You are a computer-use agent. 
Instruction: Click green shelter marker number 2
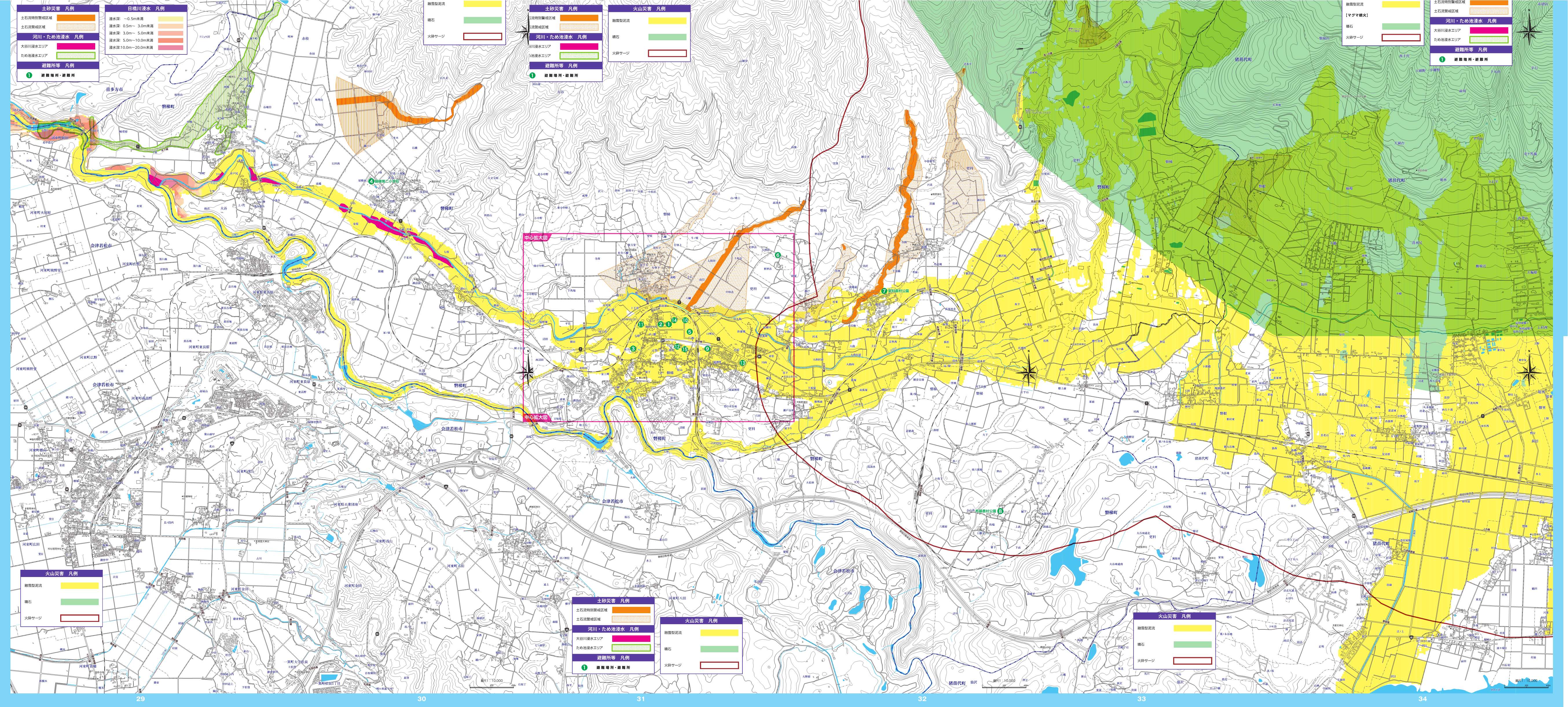(x=661, y=325)
